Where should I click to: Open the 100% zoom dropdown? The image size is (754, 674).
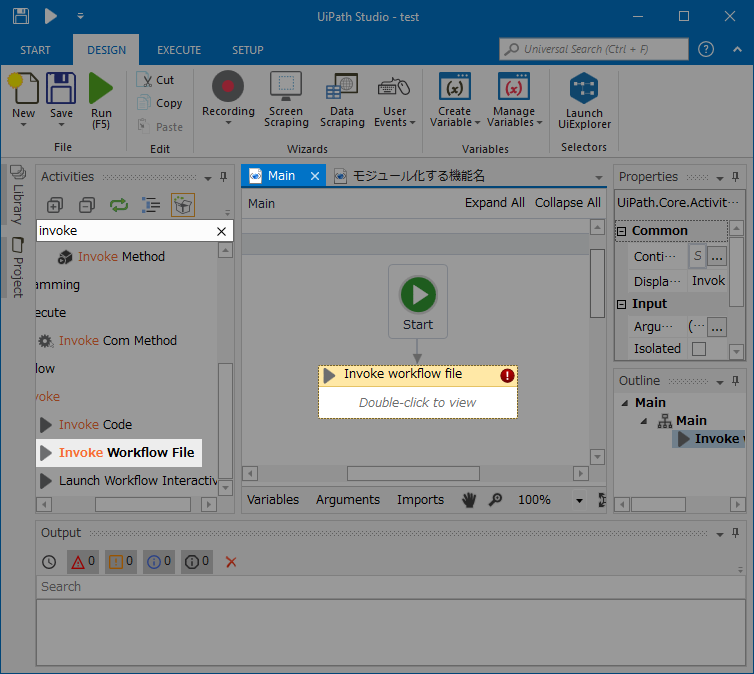pos(579,500)
